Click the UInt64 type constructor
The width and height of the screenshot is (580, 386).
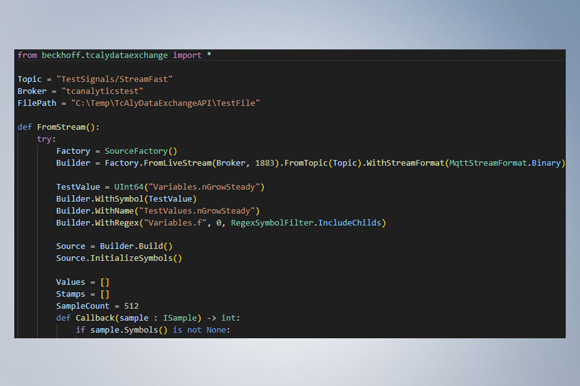click(129, 187)
